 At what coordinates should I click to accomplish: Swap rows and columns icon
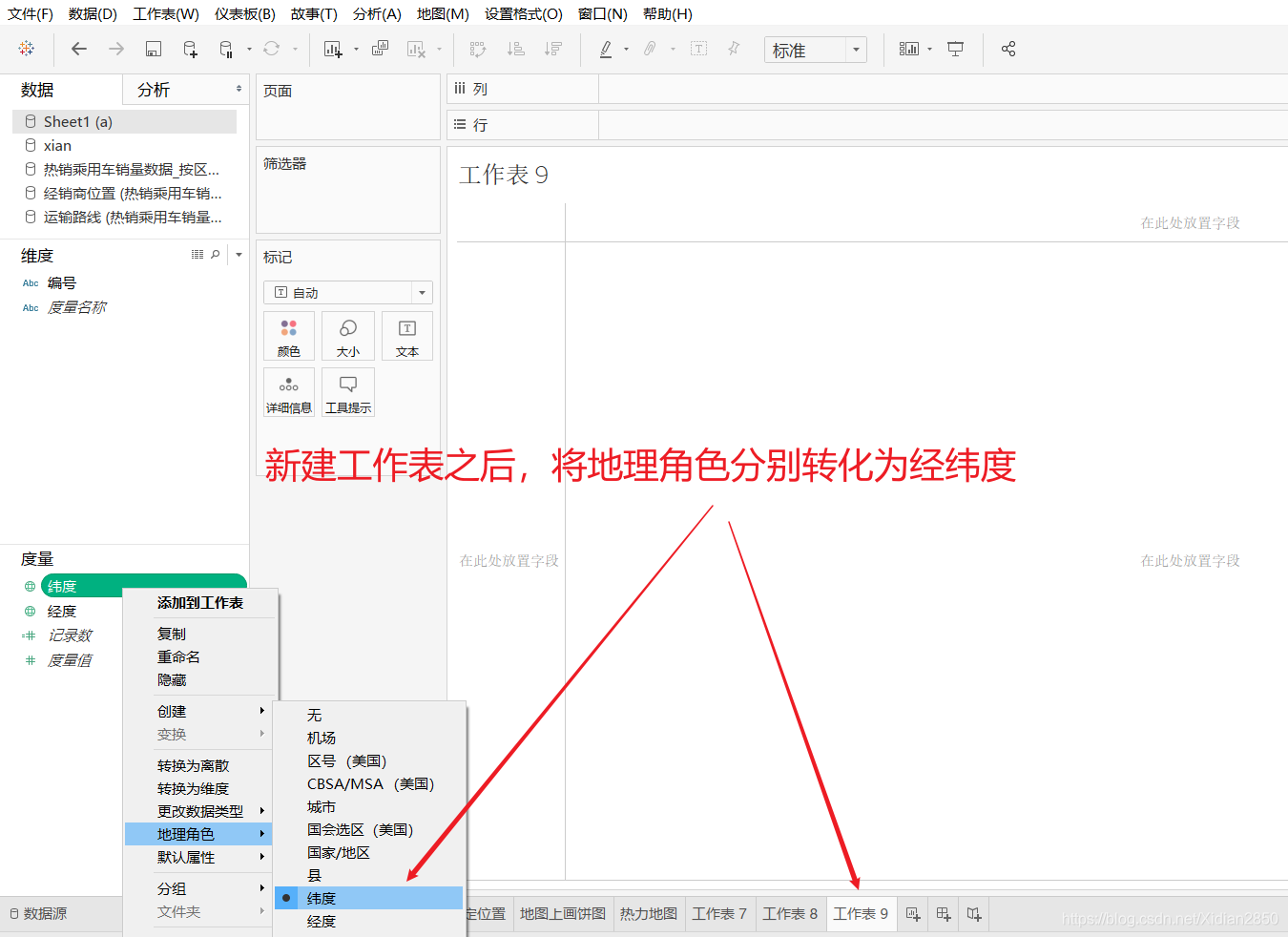(478, 49)
